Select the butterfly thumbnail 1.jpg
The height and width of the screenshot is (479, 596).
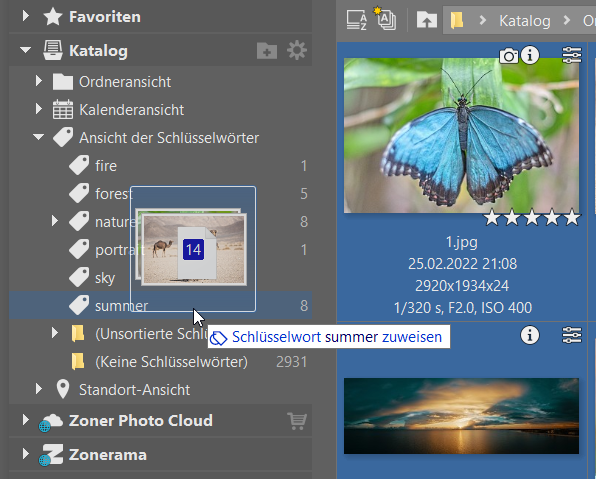click(x=461, y=135)
